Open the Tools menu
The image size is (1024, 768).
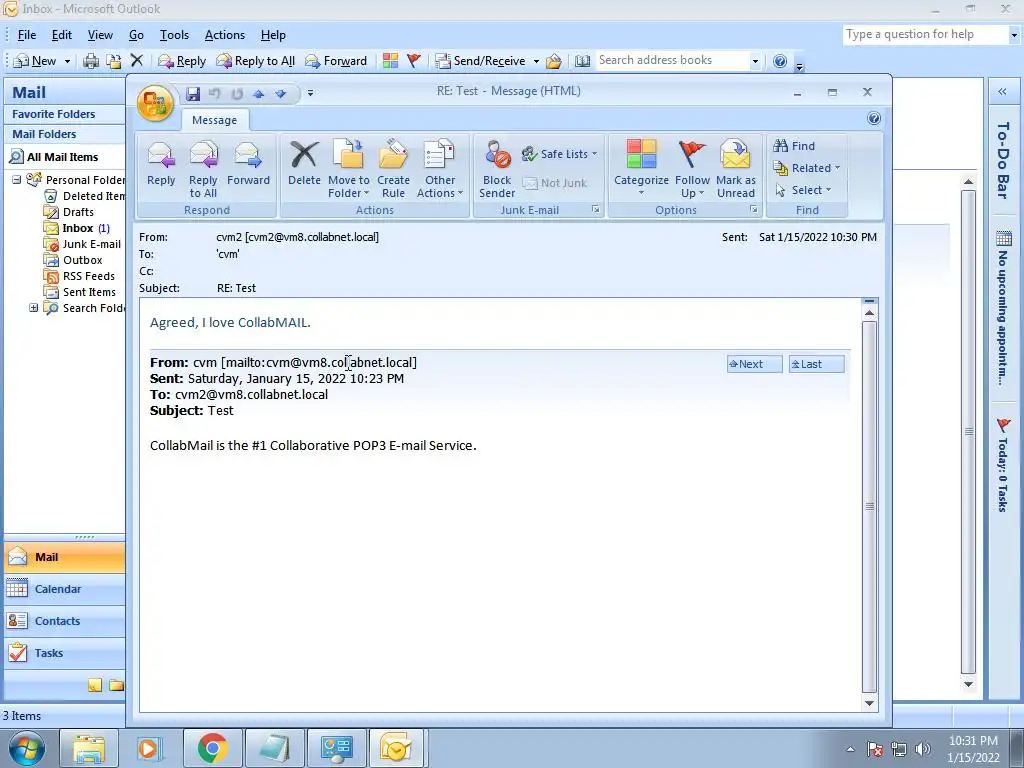point(174,35)
